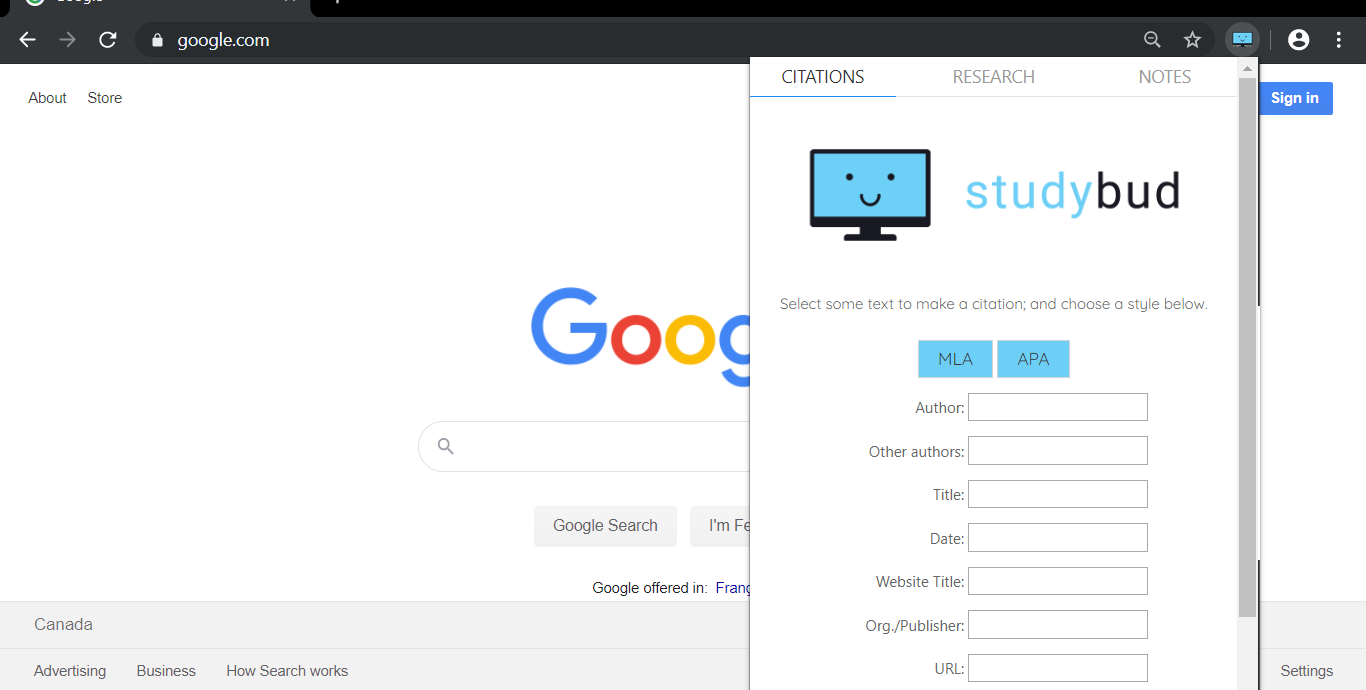Click the Google logo
Screen dimensions: 1366x690
640,335
